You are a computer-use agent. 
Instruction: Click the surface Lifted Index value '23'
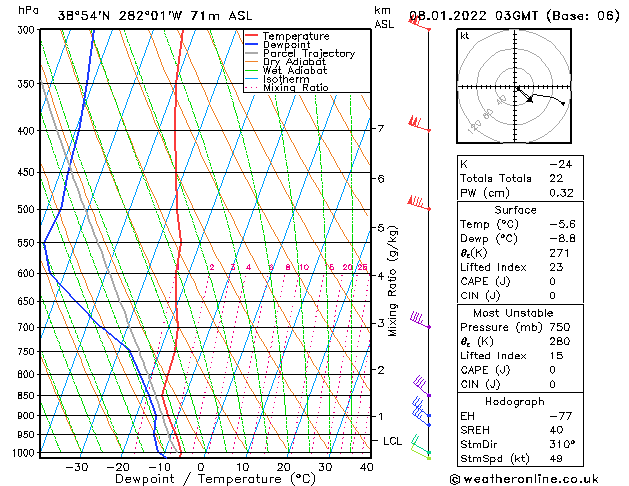coord(556,267)
